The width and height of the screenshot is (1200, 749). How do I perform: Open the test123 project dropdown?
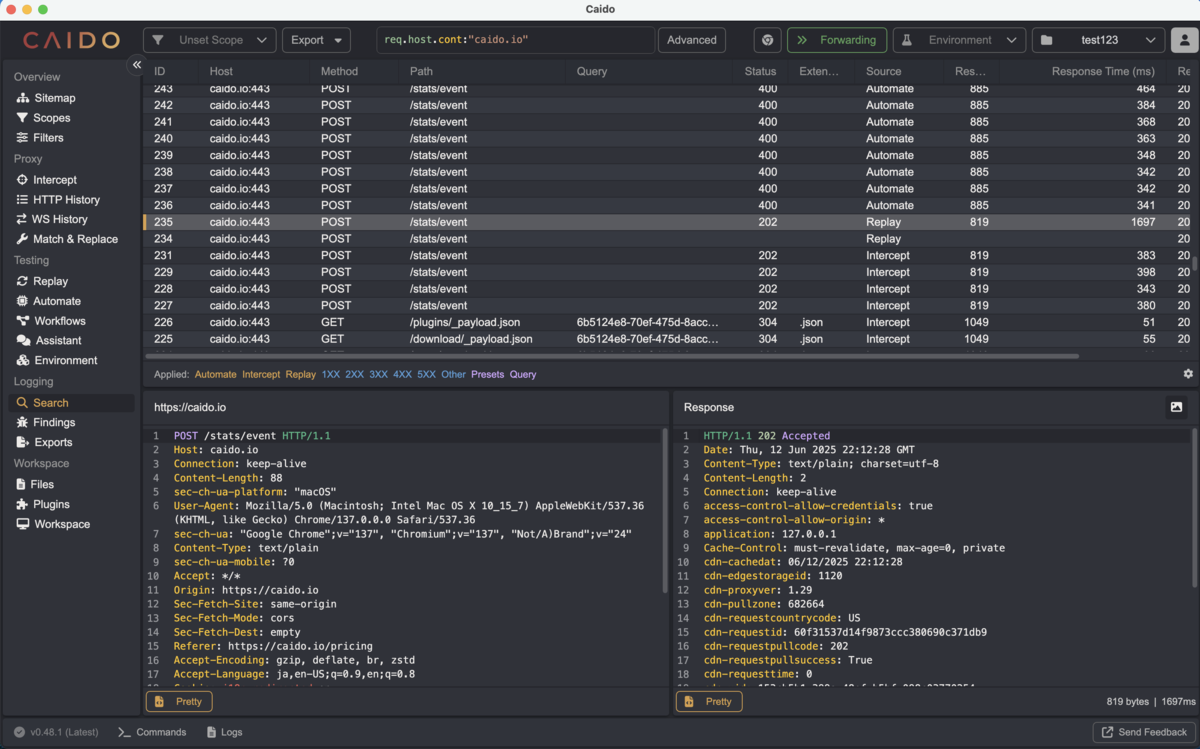pos(1097,40)
